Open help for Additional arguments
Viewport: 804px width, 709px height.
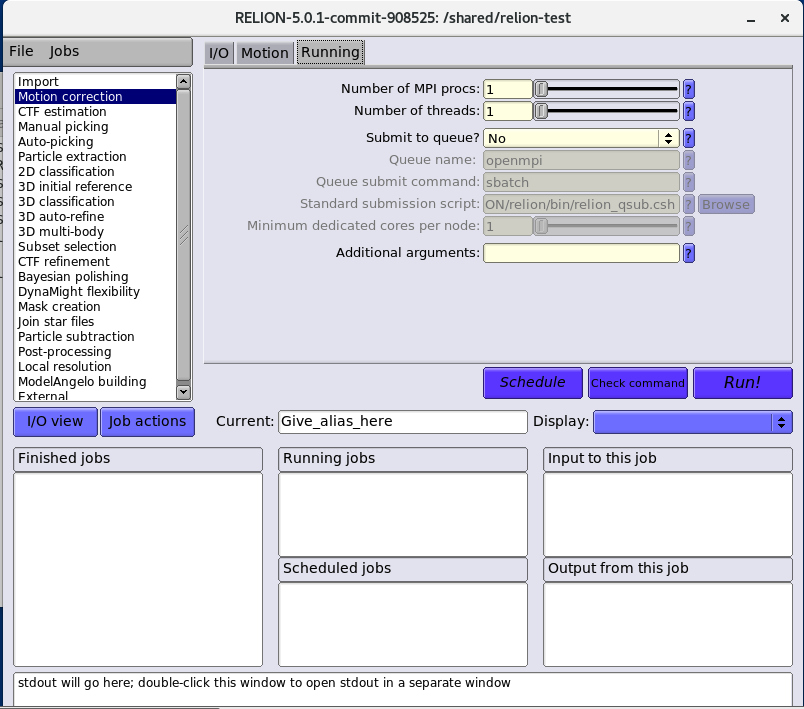point(688,252)
